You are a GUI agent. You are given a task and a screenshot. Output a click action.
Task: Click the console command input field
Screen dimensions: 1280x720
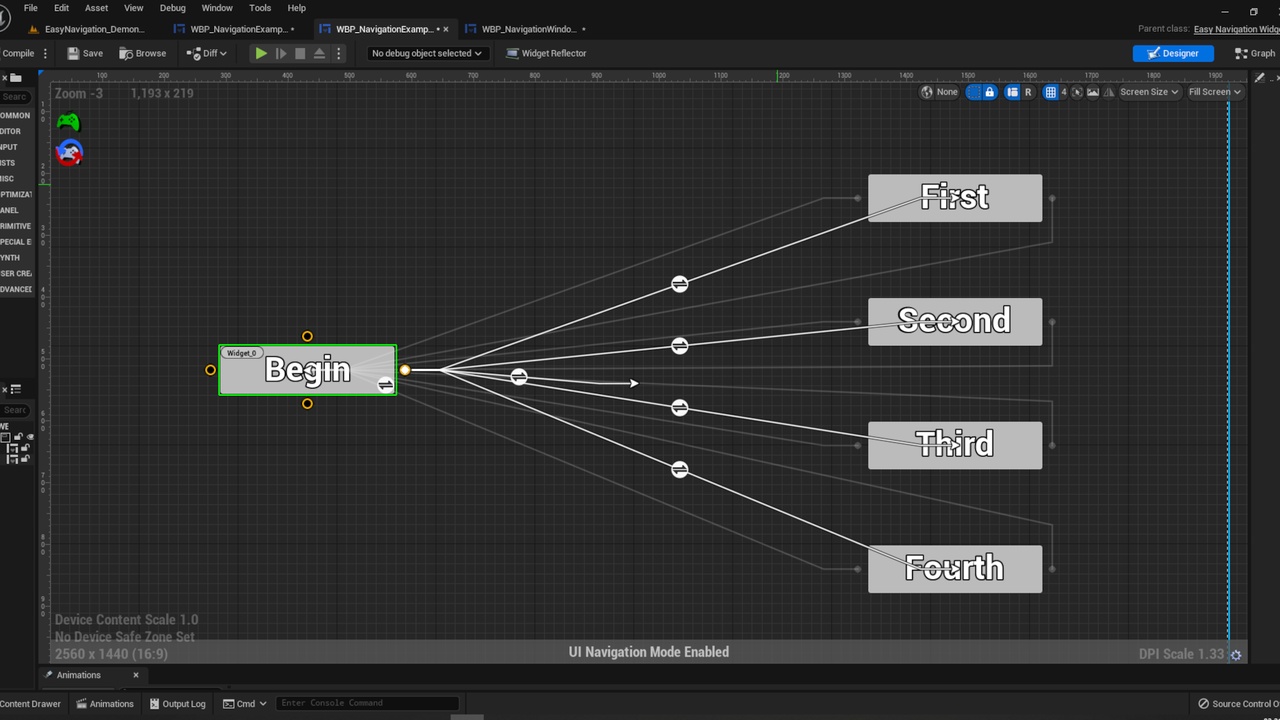pyautogui.click(x=367, y=703)
